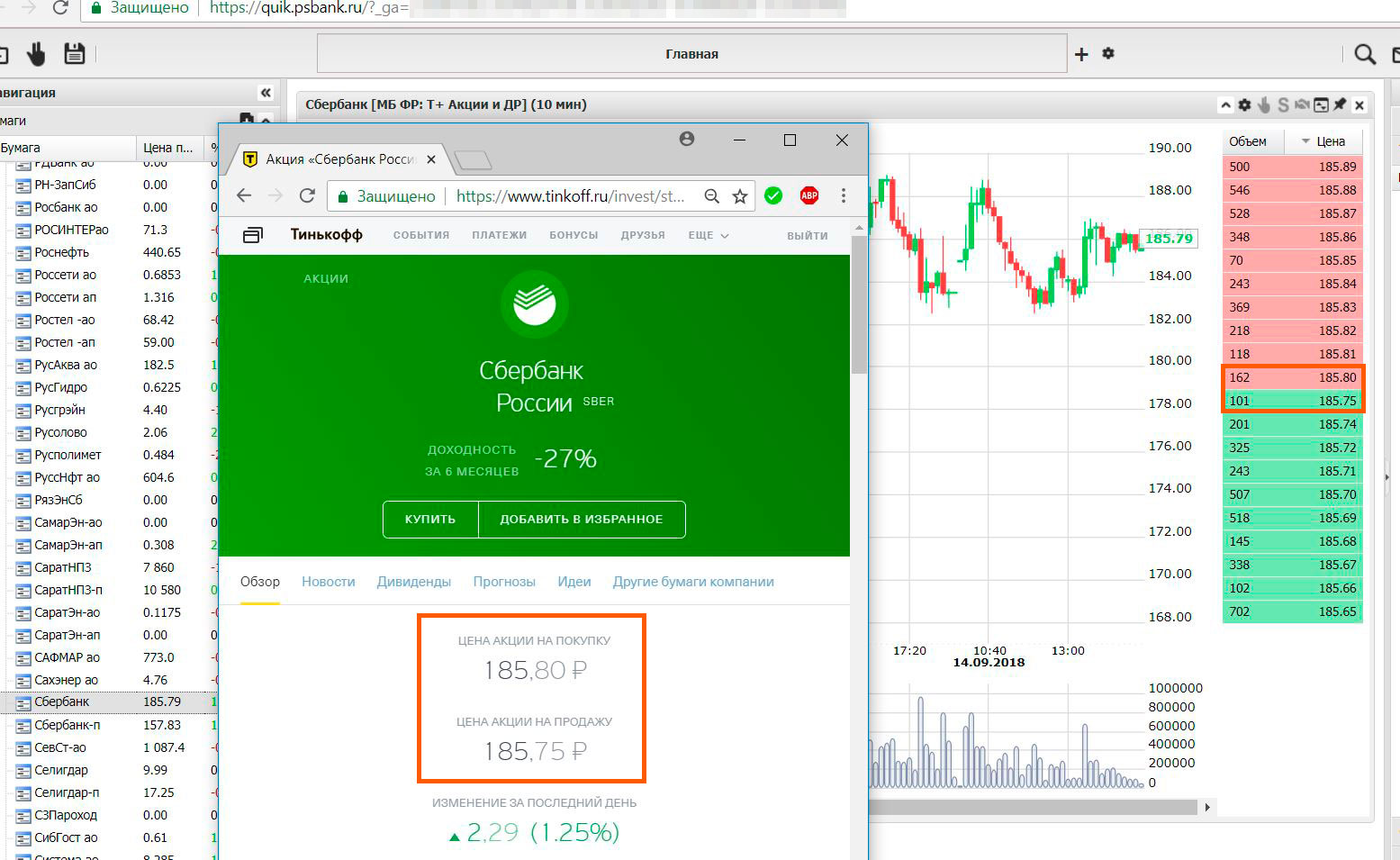Image resolution: width=1400 pixels, height=860 pixels.
Task: Open search with the magnifier icon in QUIK
Action: [1365, 54]
